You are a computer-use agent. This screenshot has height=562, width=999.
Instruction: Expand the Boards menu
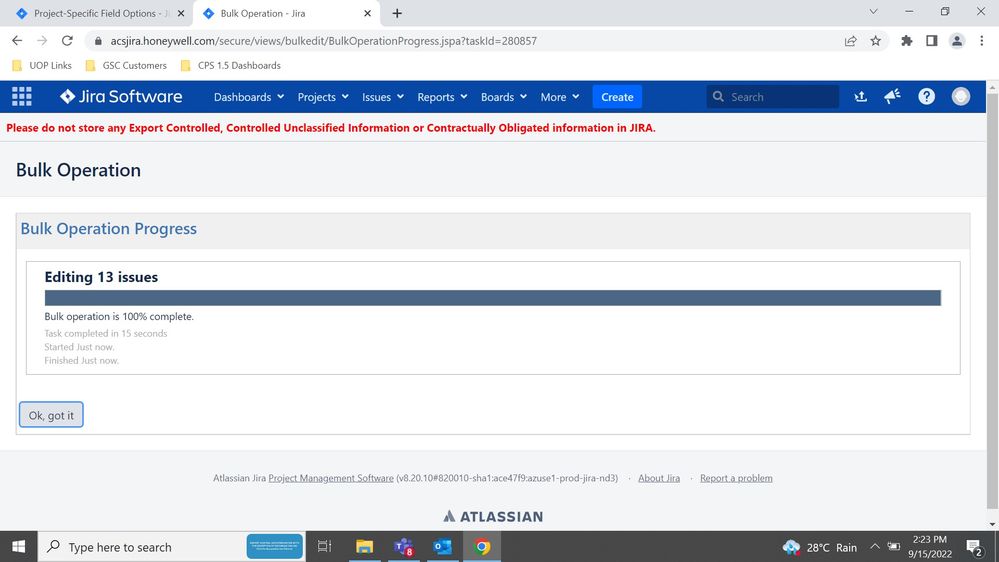504,97
